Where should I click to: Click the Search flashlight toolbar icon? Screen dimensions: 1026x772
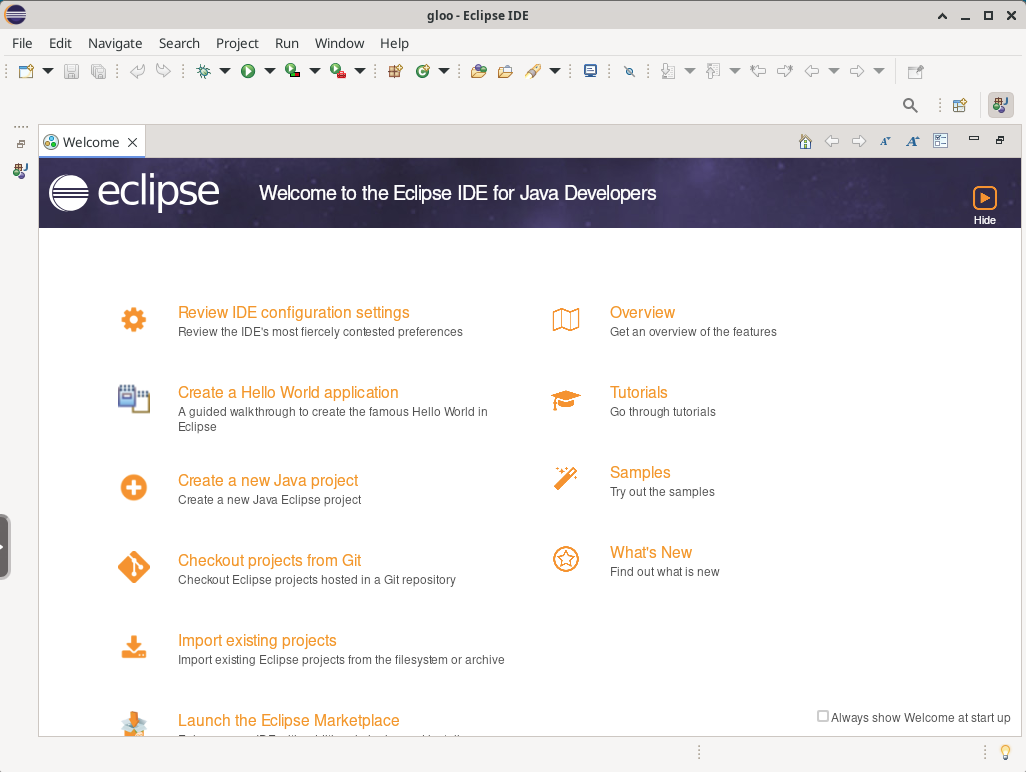pos(533,71)
